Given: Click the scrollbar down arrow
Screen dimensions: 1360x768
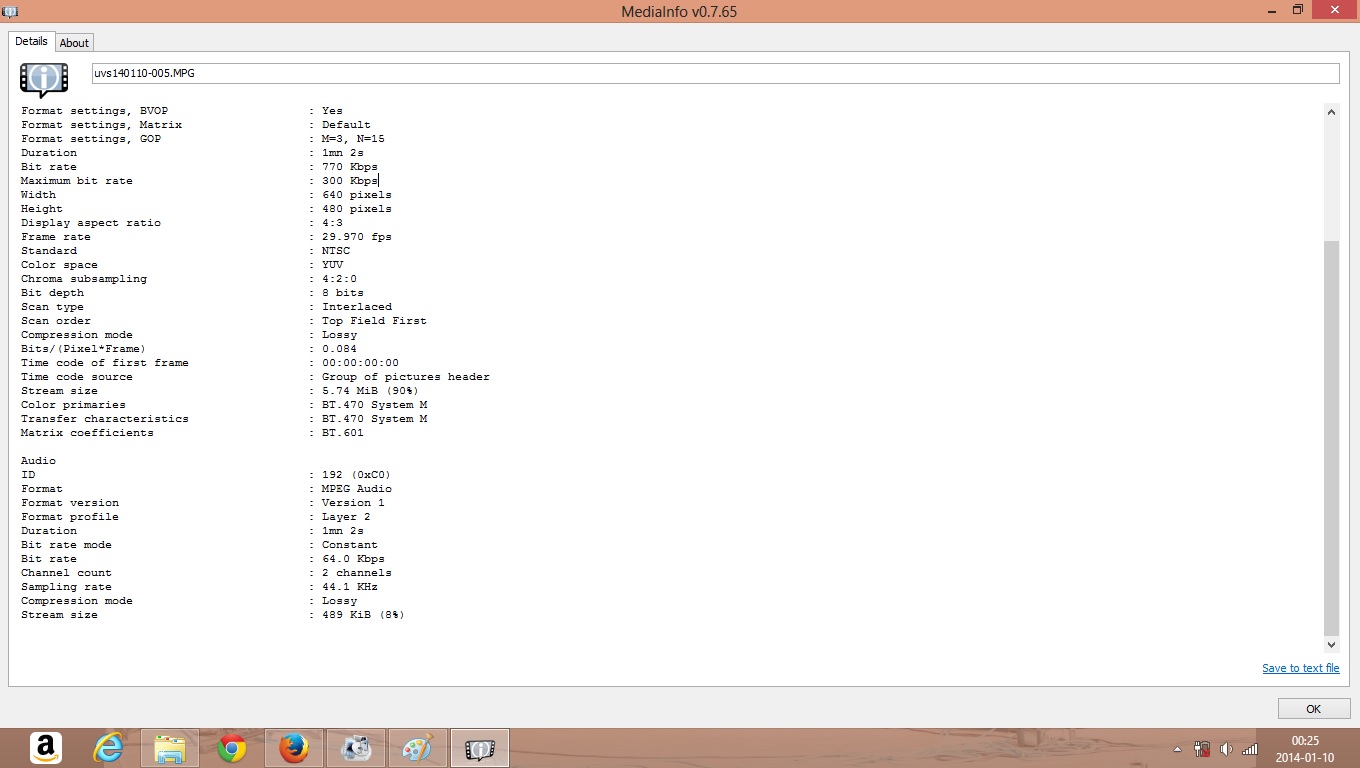Looking at the screenshot, I should (x=1331, y=645).
